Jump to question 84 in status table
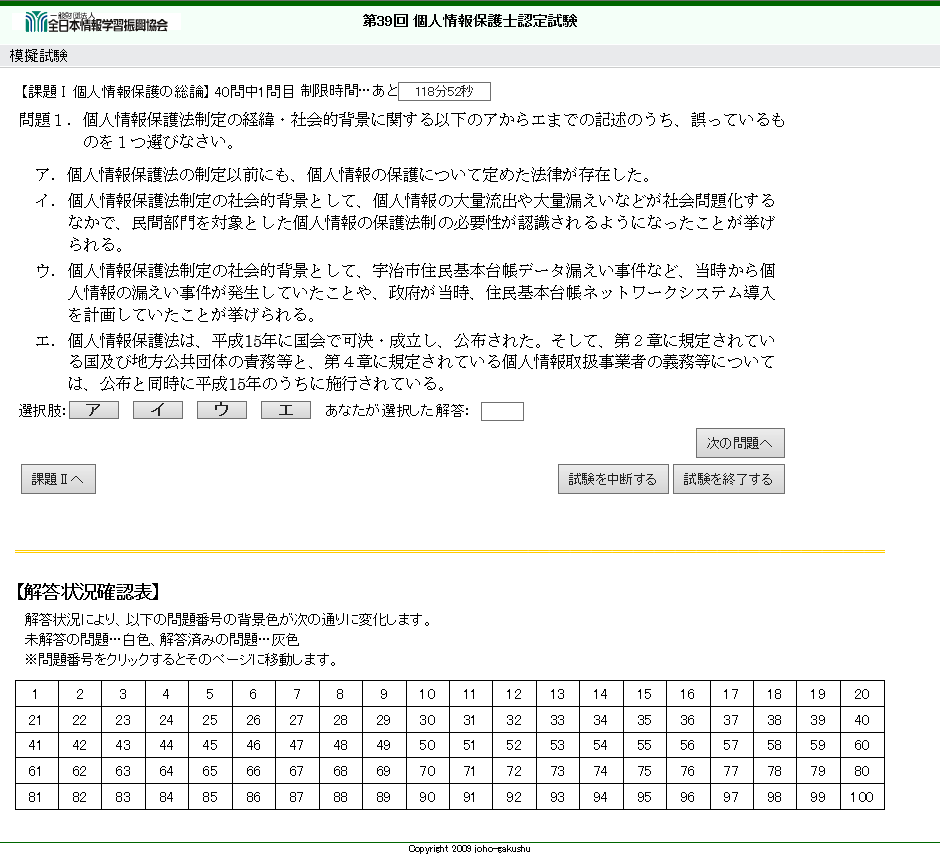 pos(167,797)
